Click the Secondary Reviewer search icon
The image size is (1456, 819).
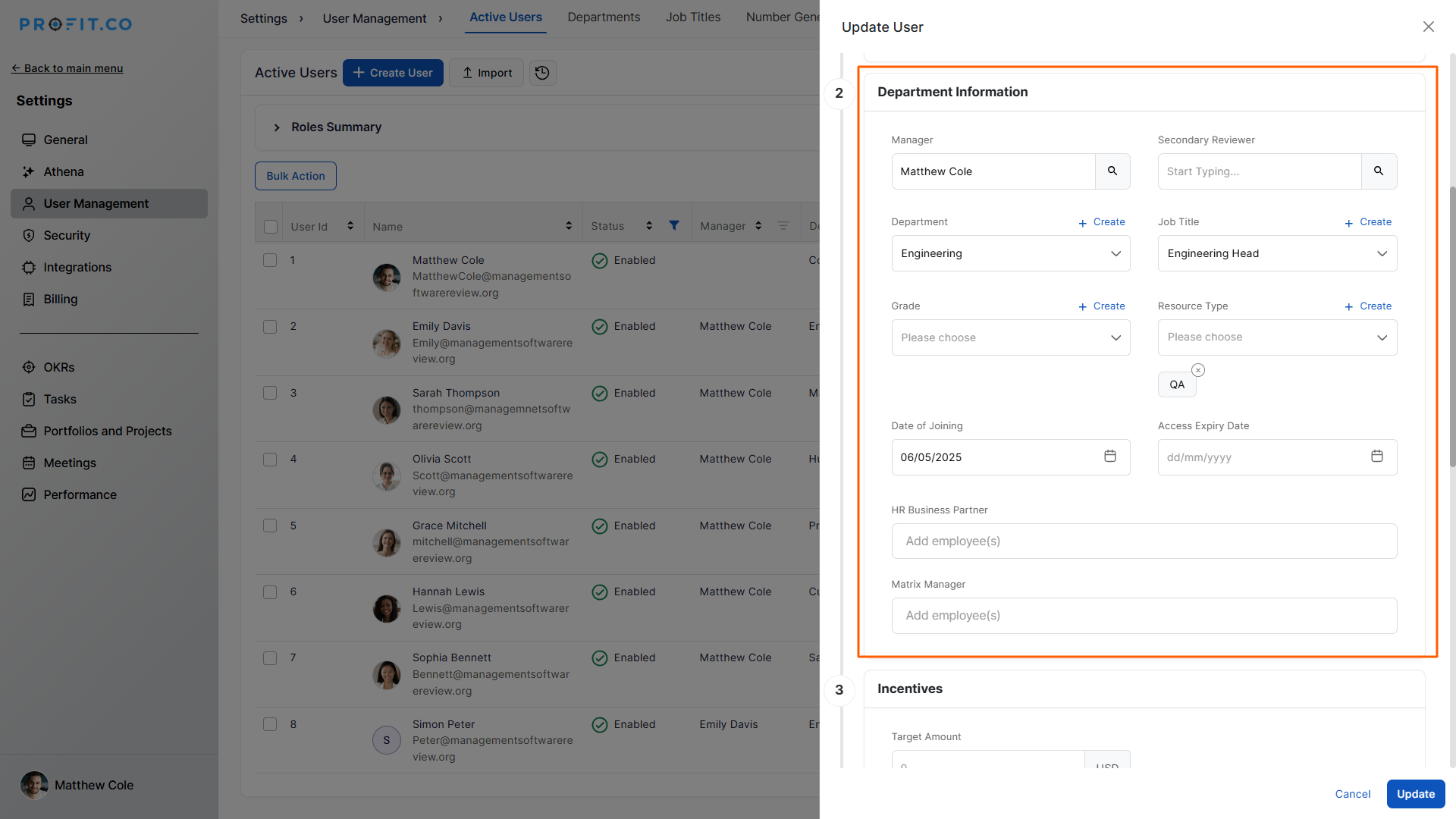coord(1379,171)
